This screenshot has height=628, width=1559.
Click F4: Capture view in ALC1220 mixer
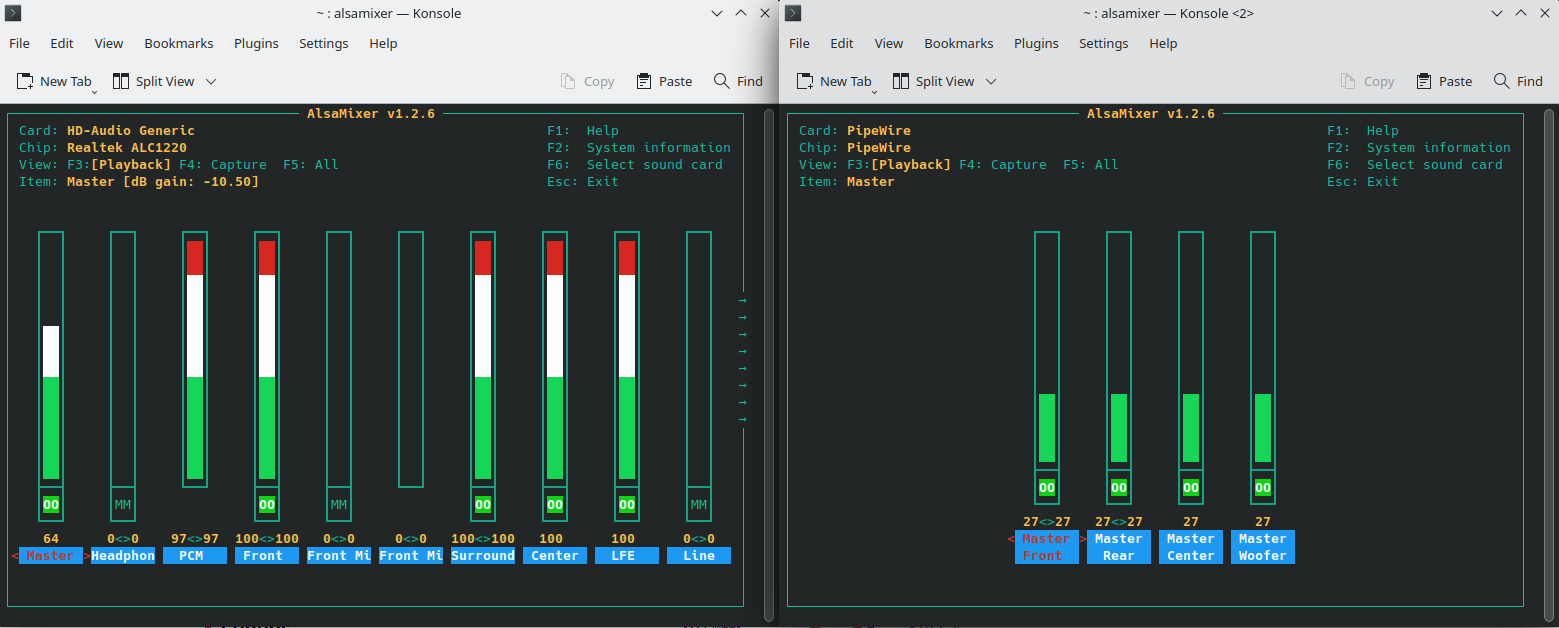pyautogui.click(x=223, y=164)
